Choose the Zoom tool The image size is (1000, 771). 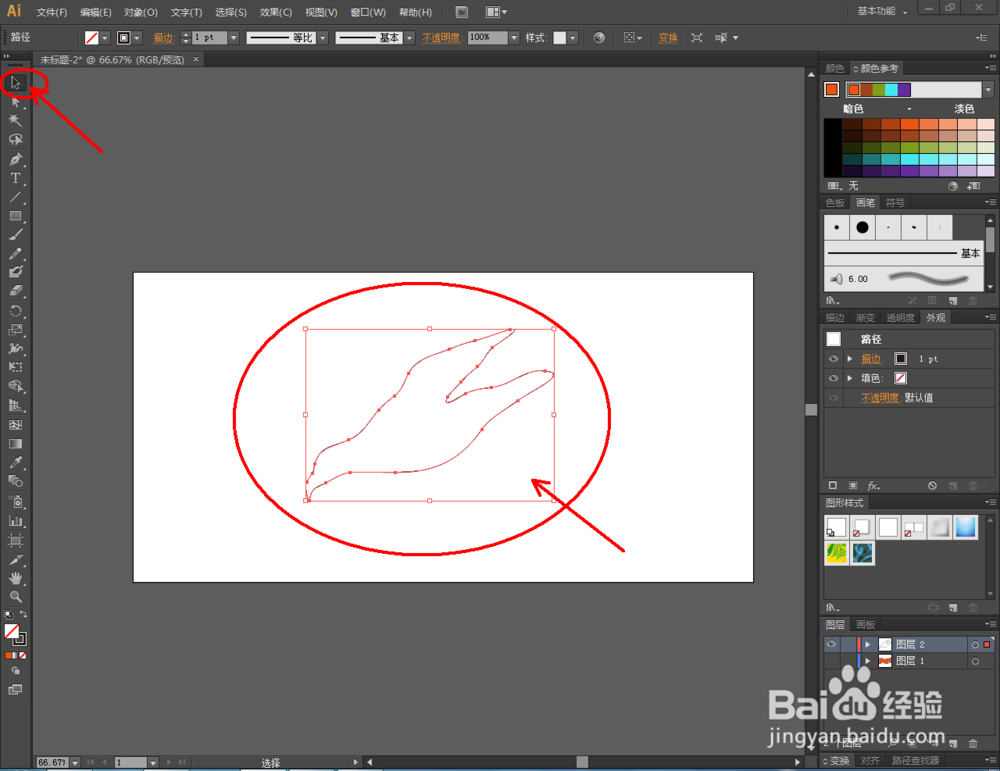click(x=15, y=597)
